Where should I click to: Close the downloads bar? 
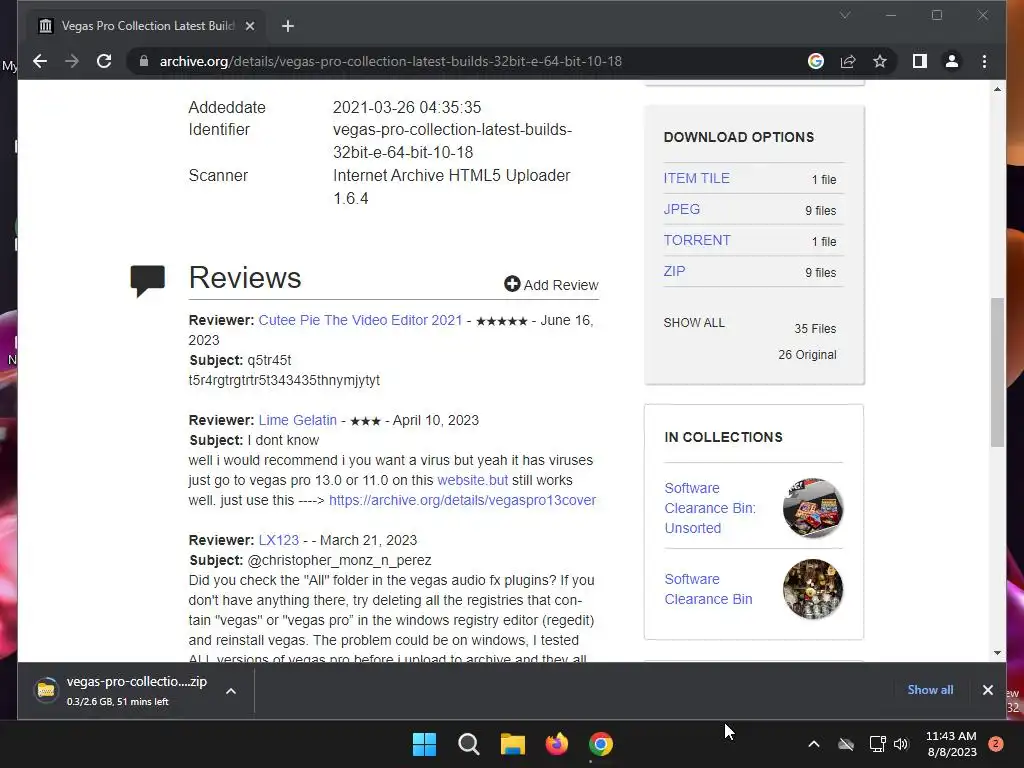987,690
